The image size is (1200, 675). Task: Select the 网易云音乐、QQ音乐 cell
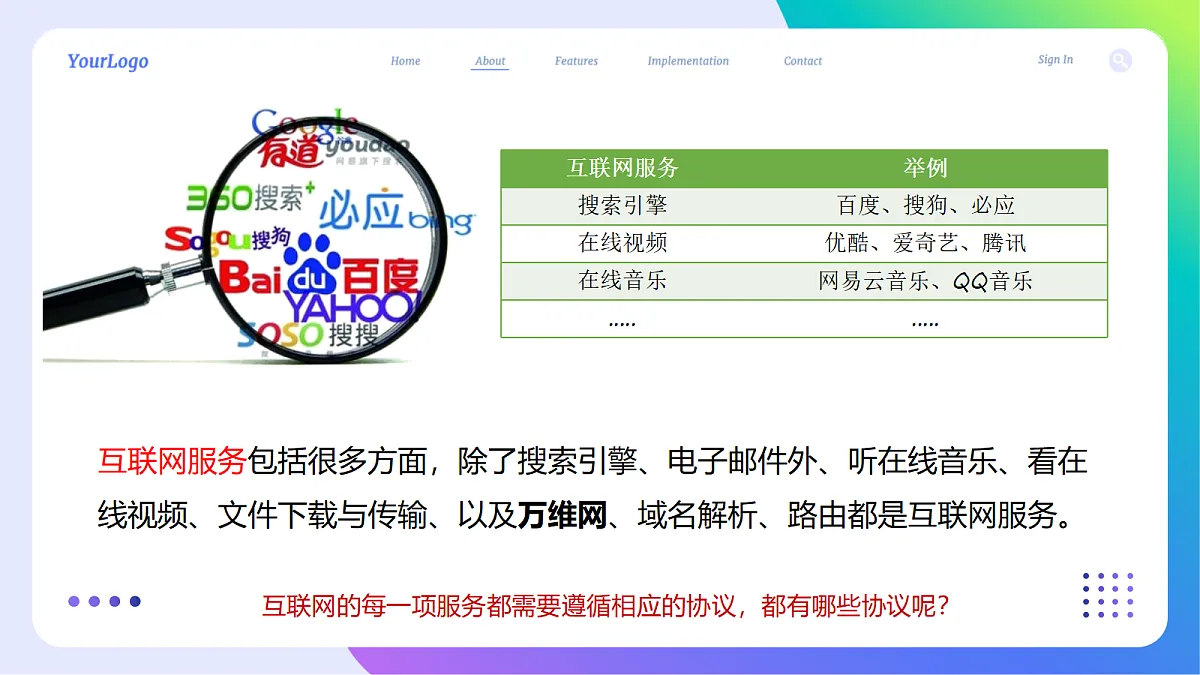click(925, 281)
